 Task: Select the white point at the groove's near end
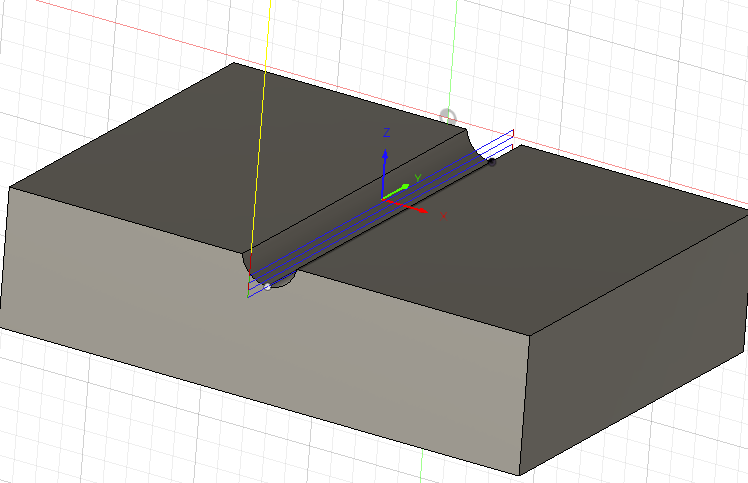[267, 287]
